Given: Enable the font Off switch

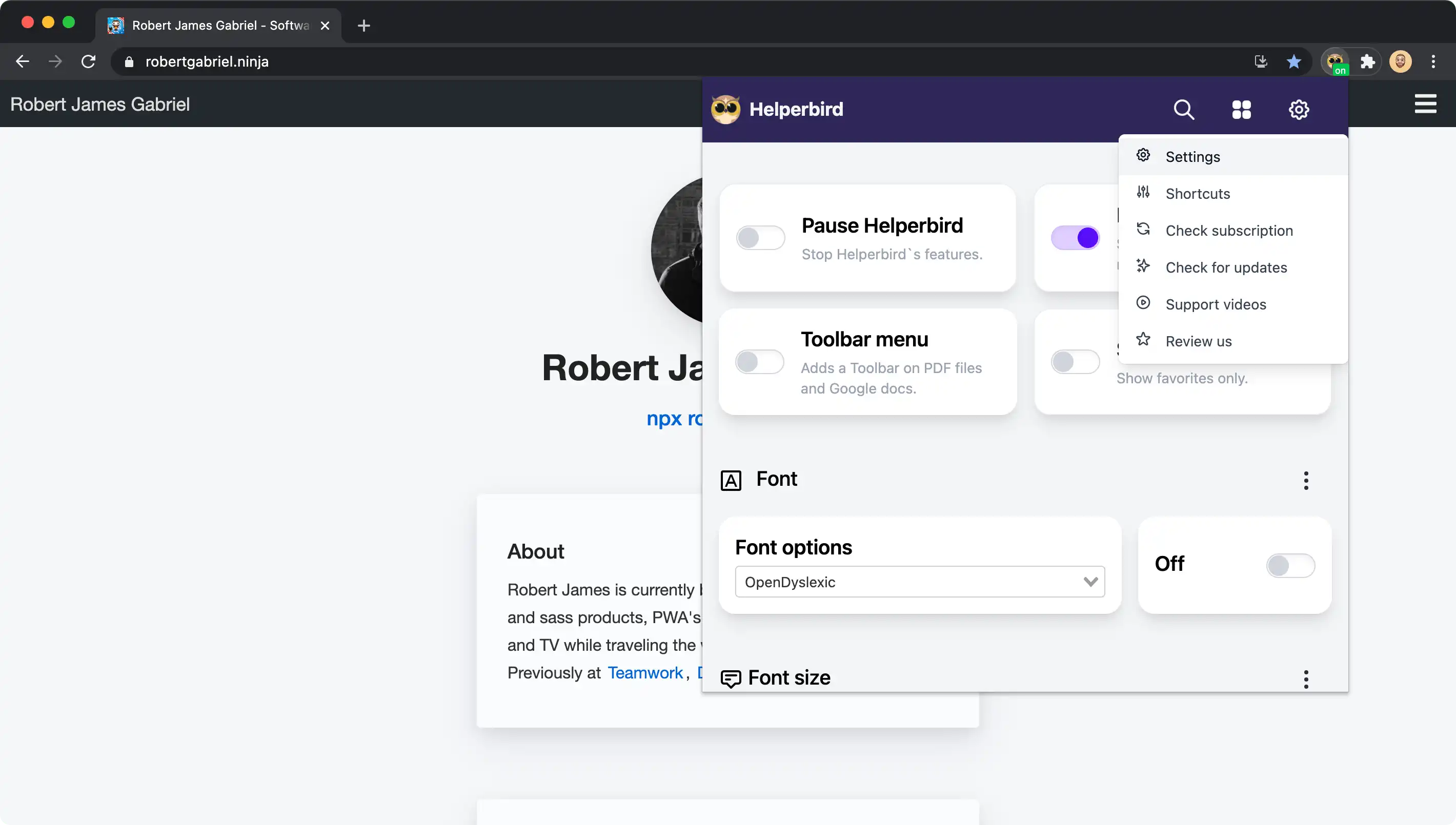Looking at the screenshot, I should (x=1290, y=565).
